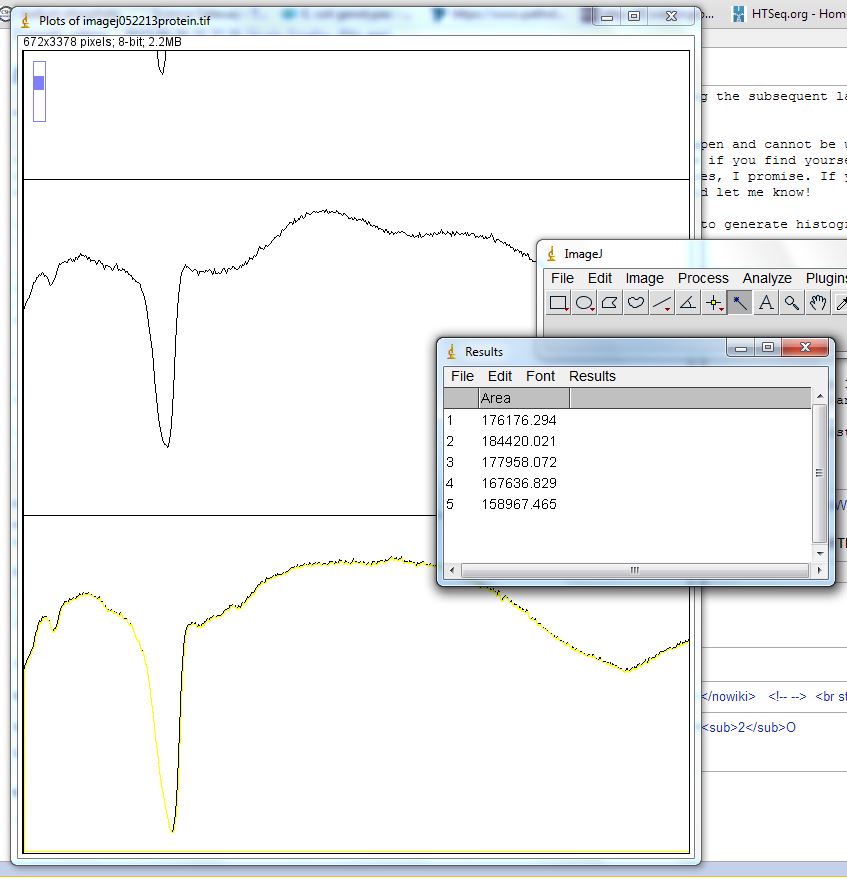Select the Point tool

coord(714,303)
